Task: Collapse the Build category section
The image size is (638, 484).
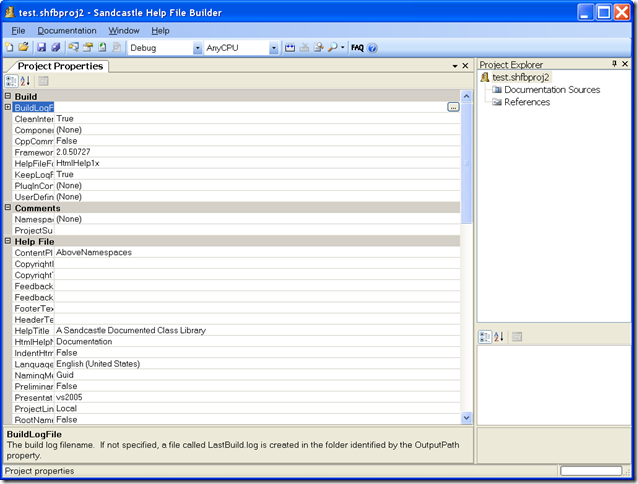Action: point(8,97)
